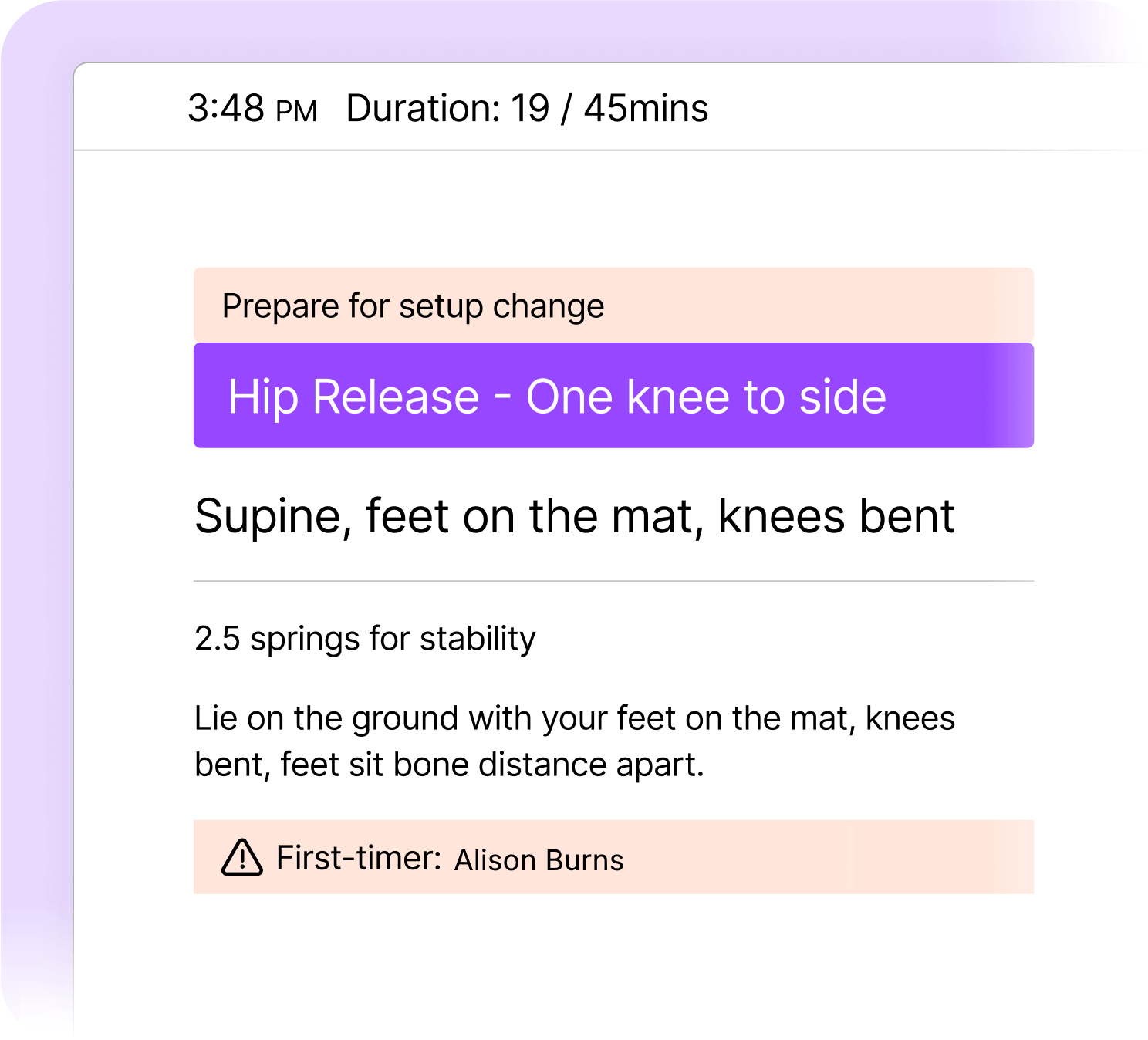1148x1040 pixels.
Task: Select the name Alison Burns
Action: [539, 860]
